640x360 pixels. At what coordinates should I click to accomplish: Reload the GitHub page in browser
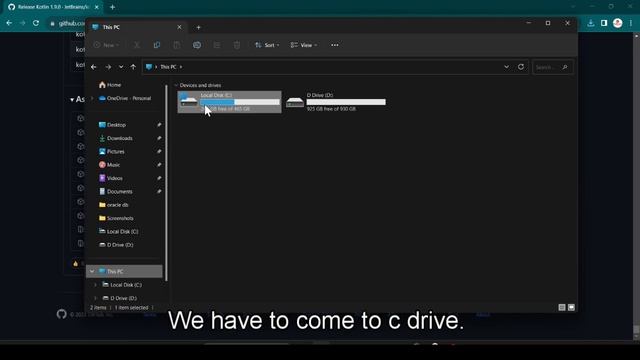(36, 23)
